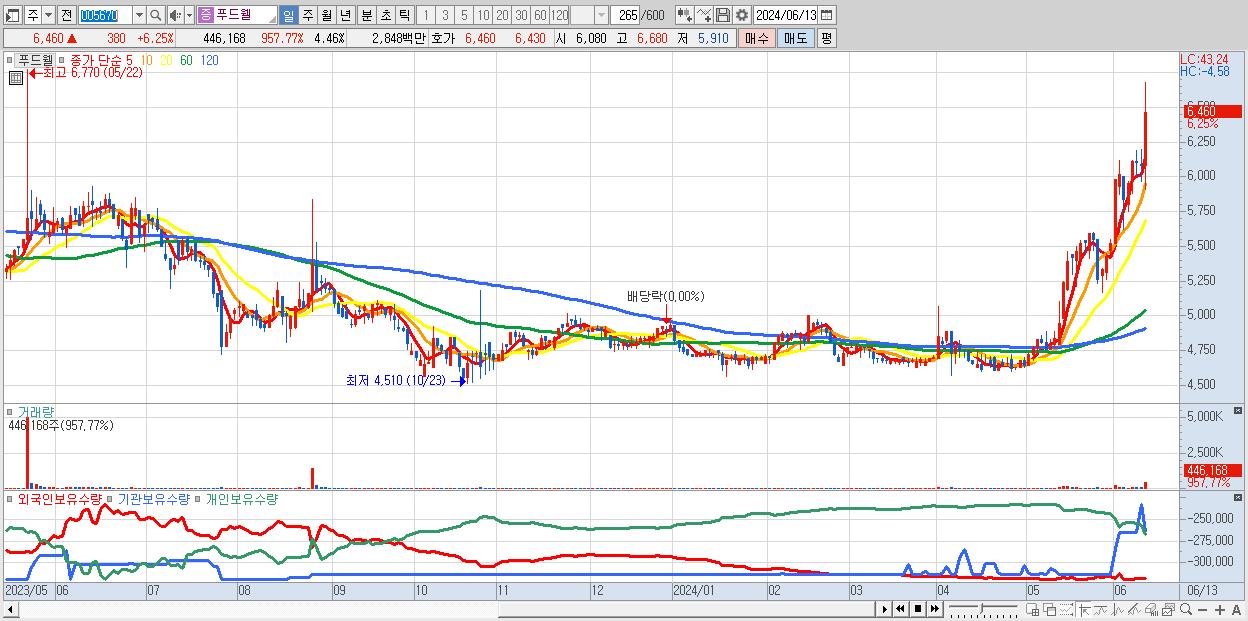Click the chart zoom slider handle at the bottom

[981, 607]
